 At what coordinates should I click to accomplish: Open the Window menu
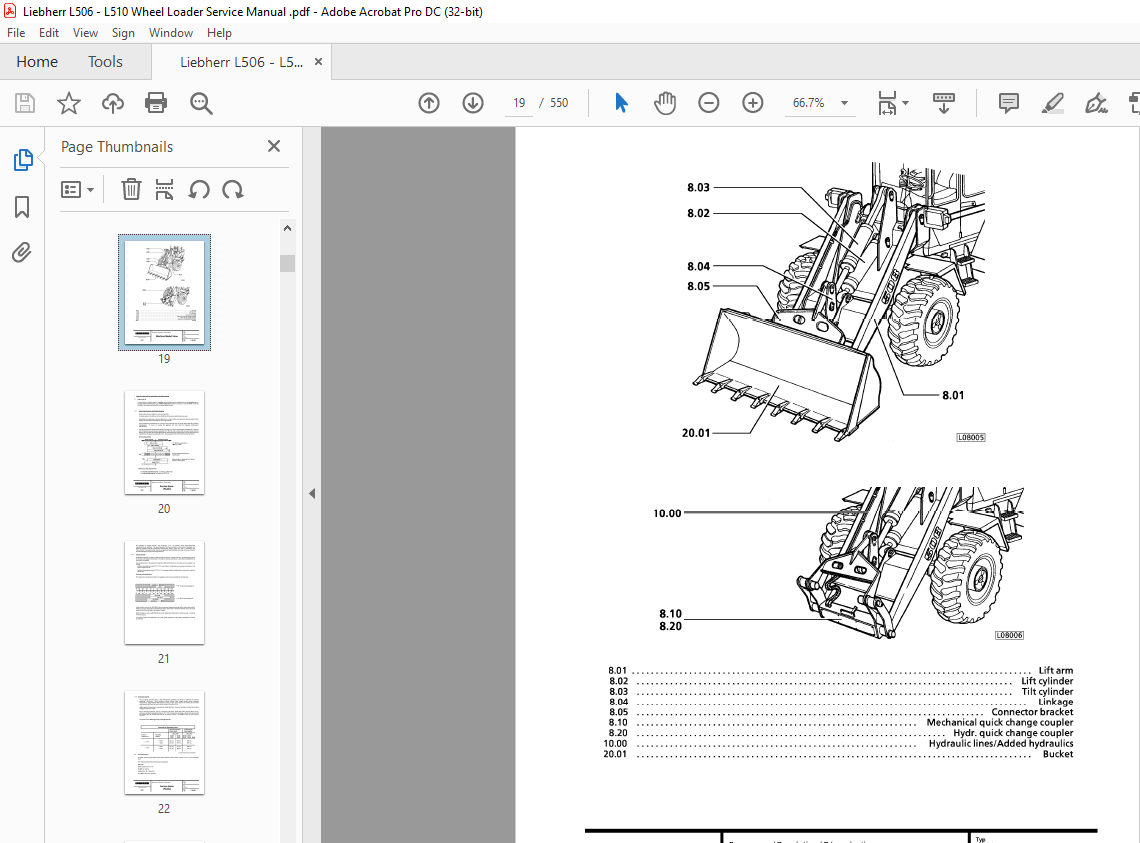(171, 33)
